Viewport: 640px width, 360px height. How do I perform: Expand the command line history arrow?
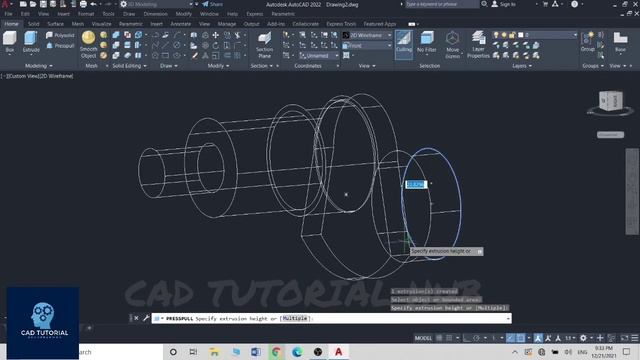(508, 318)
